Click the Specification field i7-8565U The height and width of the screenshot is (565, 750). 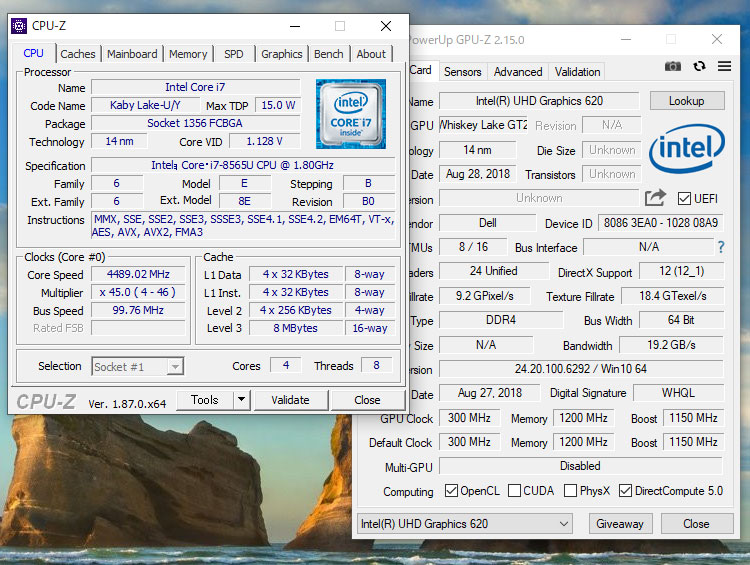click(243, 165)
